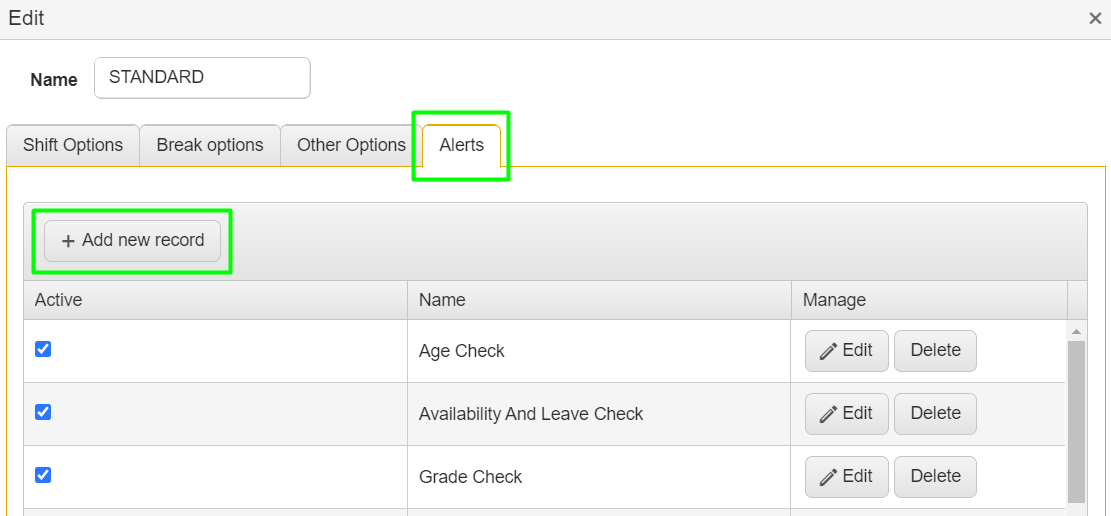Select the Other Options tab

(351, 145)
